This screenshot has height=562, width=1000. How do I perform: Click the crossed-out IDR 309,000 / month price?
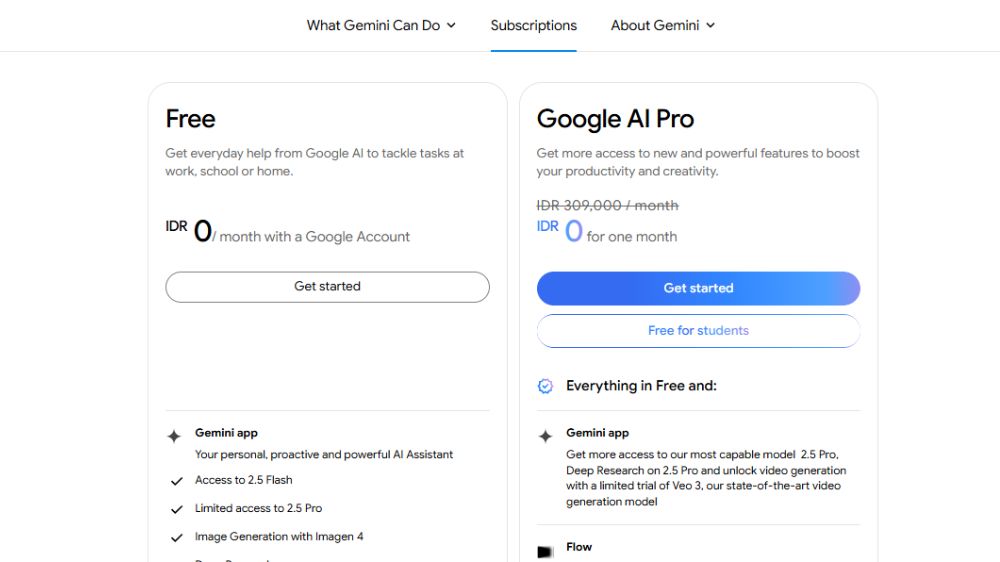tap(607, 205)
